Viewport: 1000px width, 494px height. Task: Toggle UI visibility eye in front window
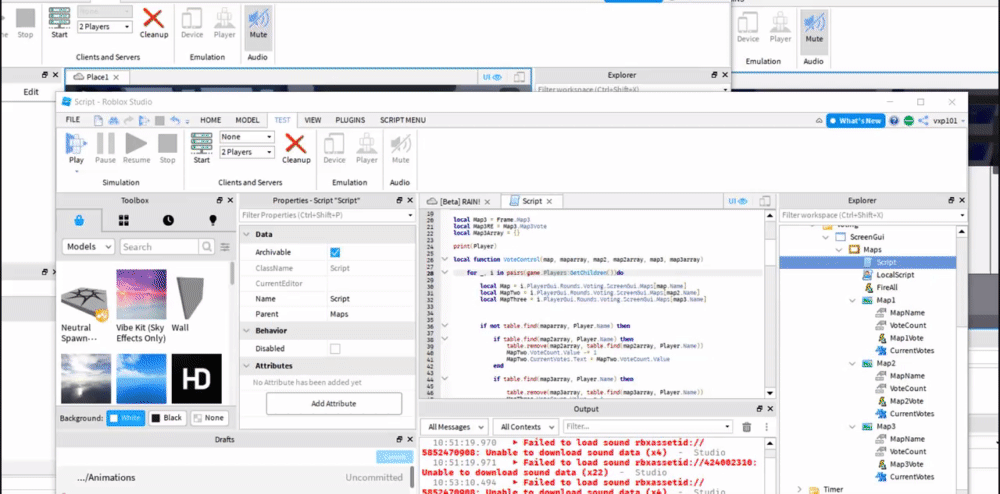click(x=740, y=201)
